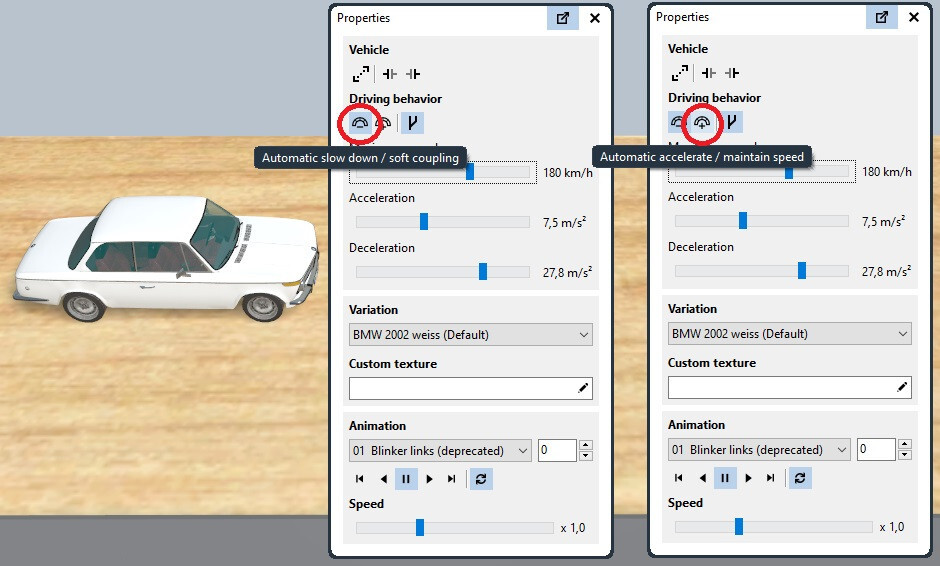Click the Custom texture field in right panel
This screenshot has height=566, width=940.
point(790,387)
